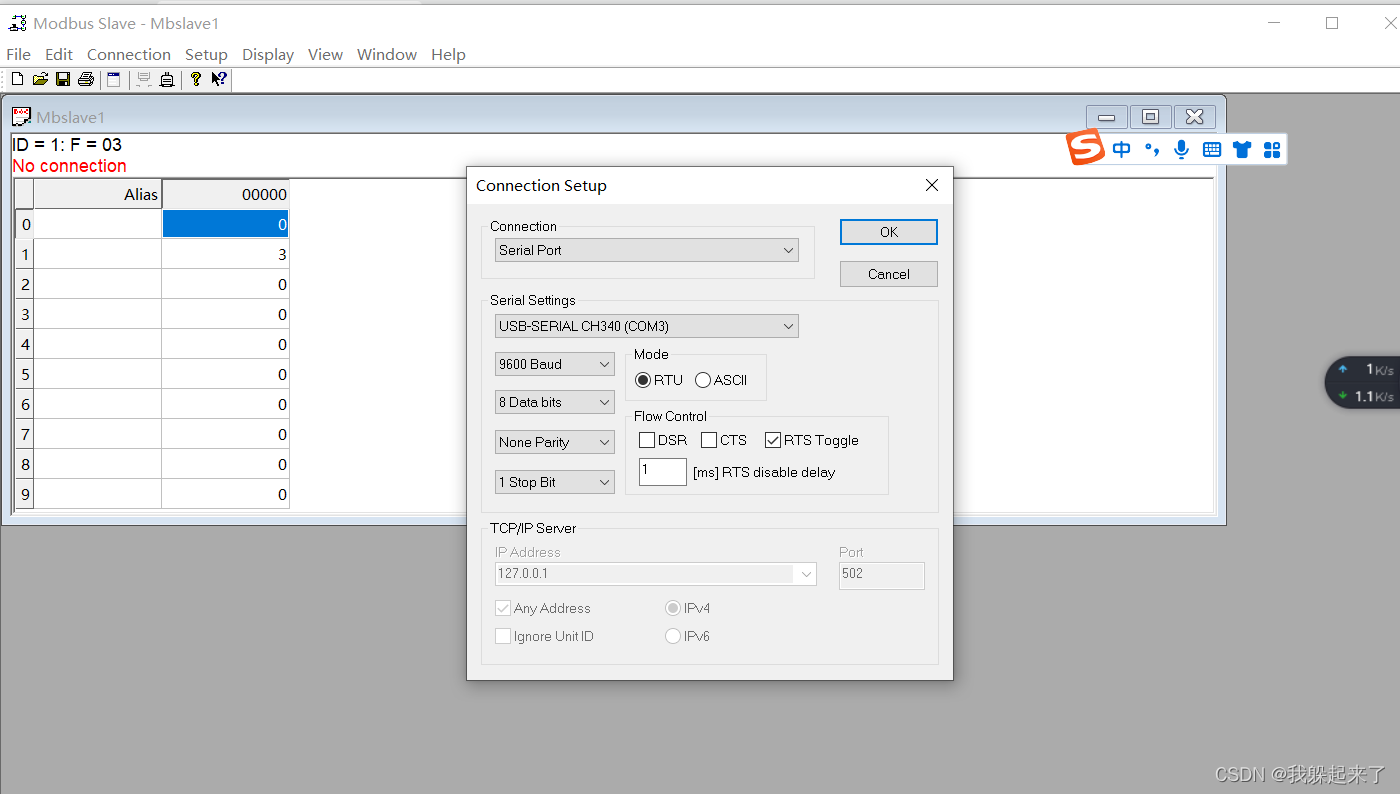
Task: Enable the DSR flow control checkbox
Action: point(646,439)
